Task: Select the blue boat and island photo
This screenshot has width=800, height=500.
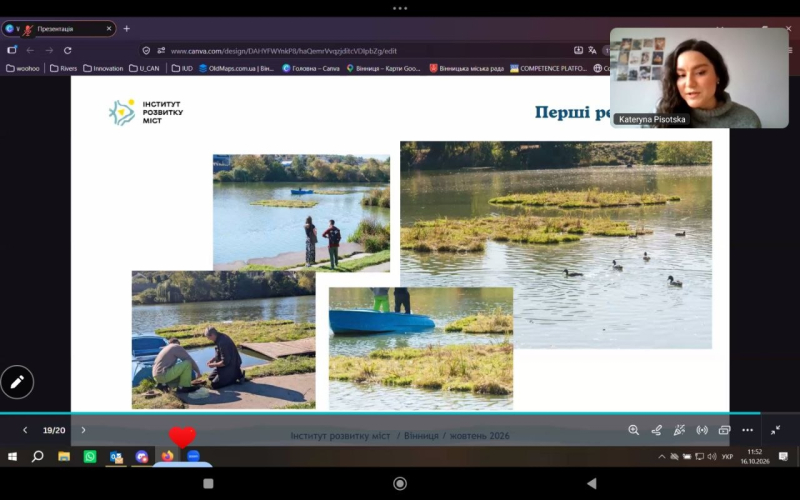Action: click(x=421, y=348)
